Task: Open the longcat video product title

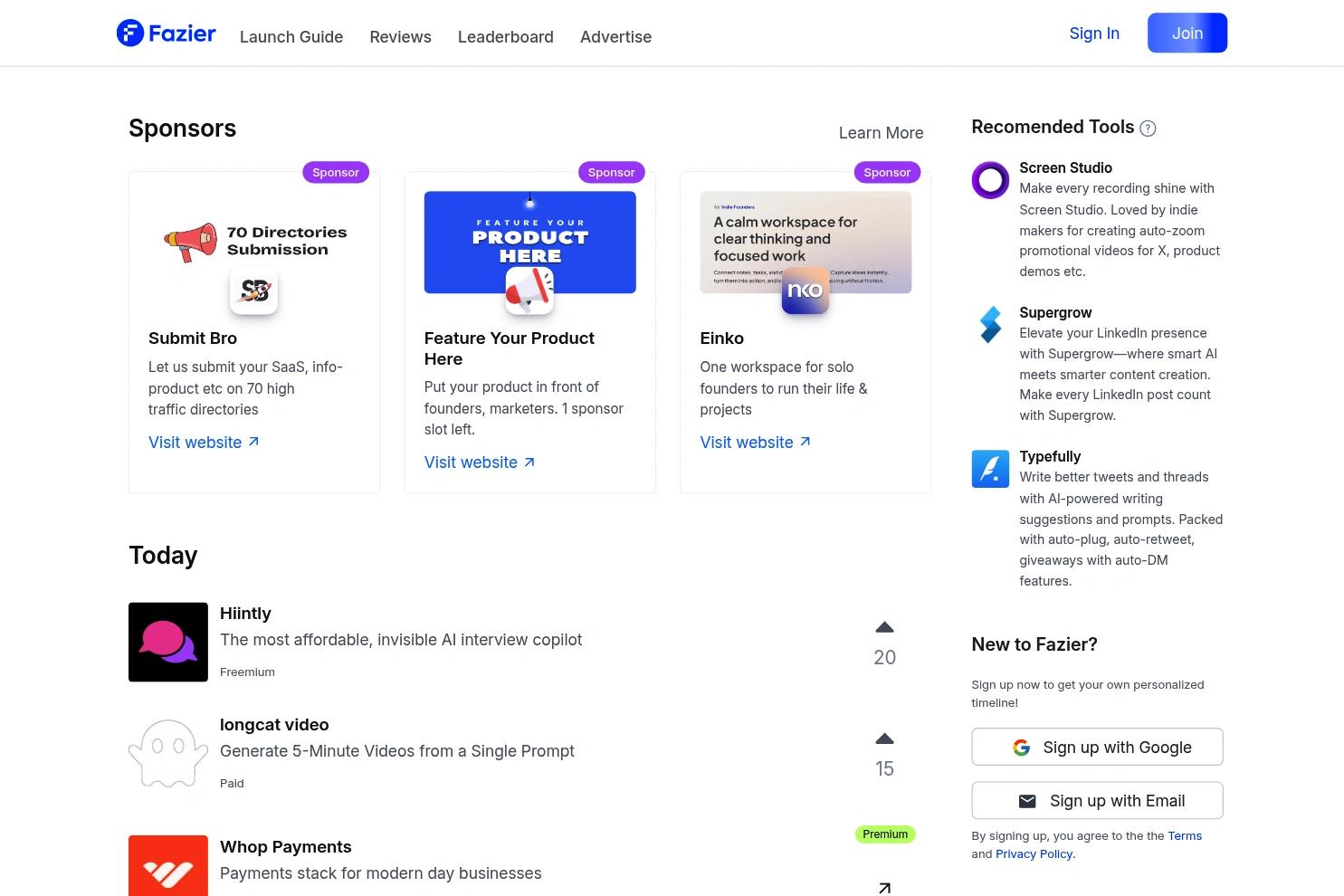Action: pos(274,725)
